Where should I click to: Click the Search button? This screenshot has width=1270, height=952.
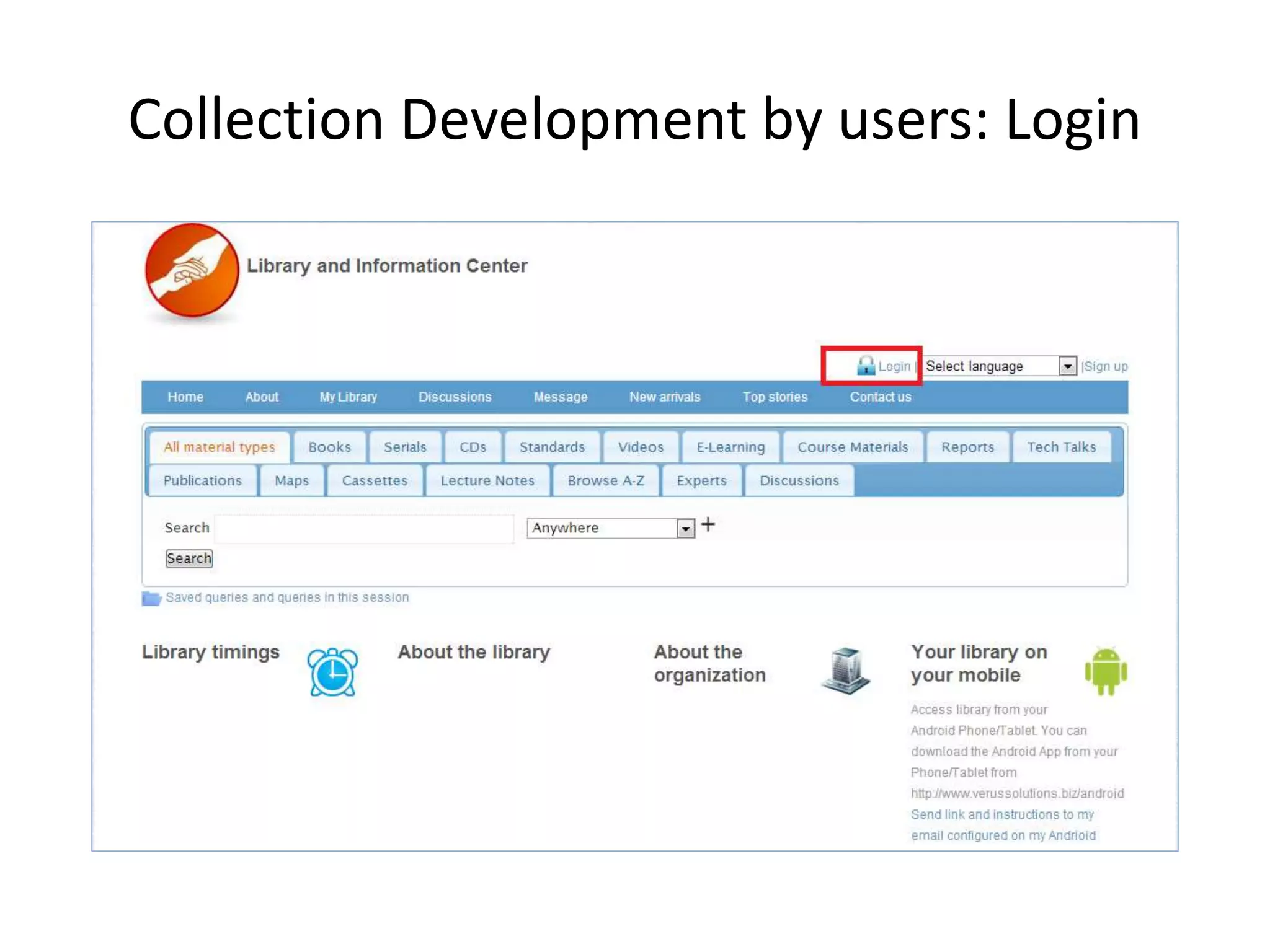189,558
